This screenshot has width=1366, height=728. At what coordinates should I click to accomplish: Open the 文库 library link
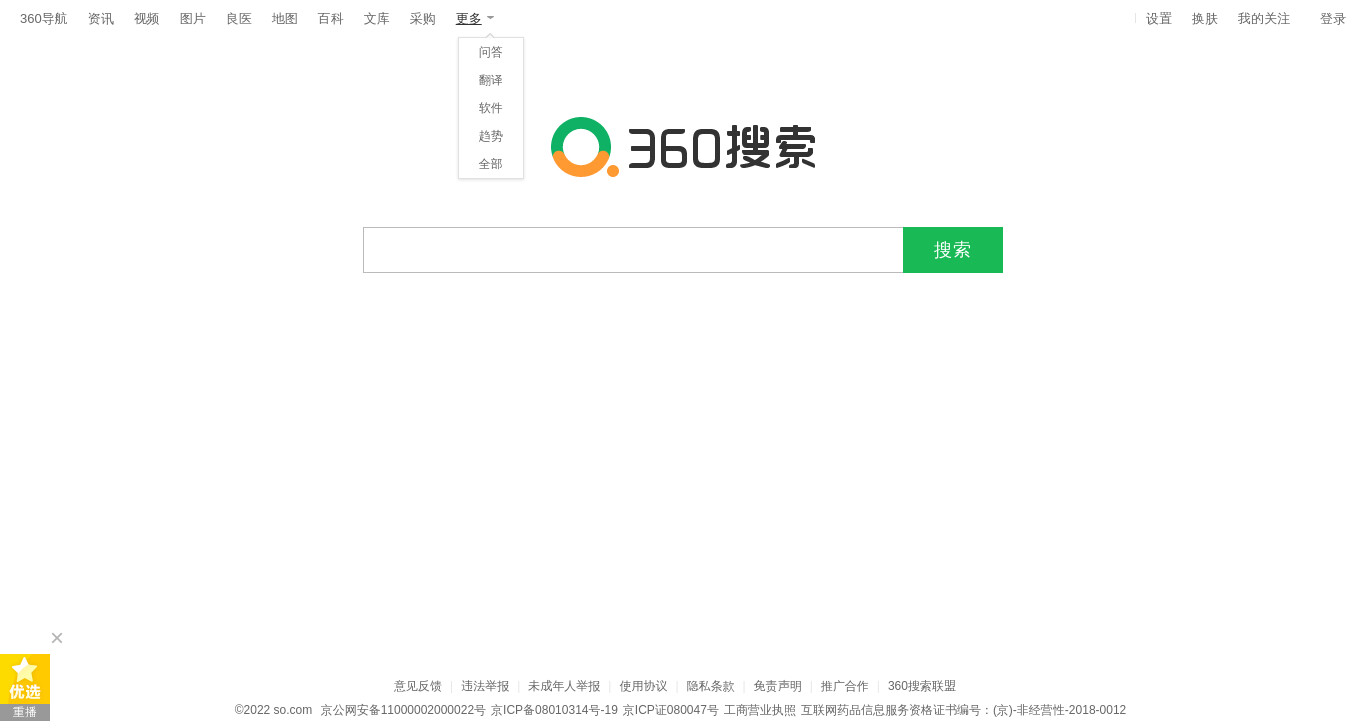[x=377, y=19]
